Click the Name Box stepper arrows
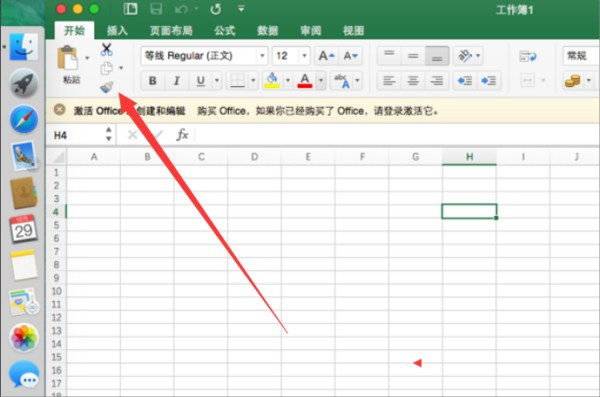This screenshot has height=397, width=600. point(109,135)
